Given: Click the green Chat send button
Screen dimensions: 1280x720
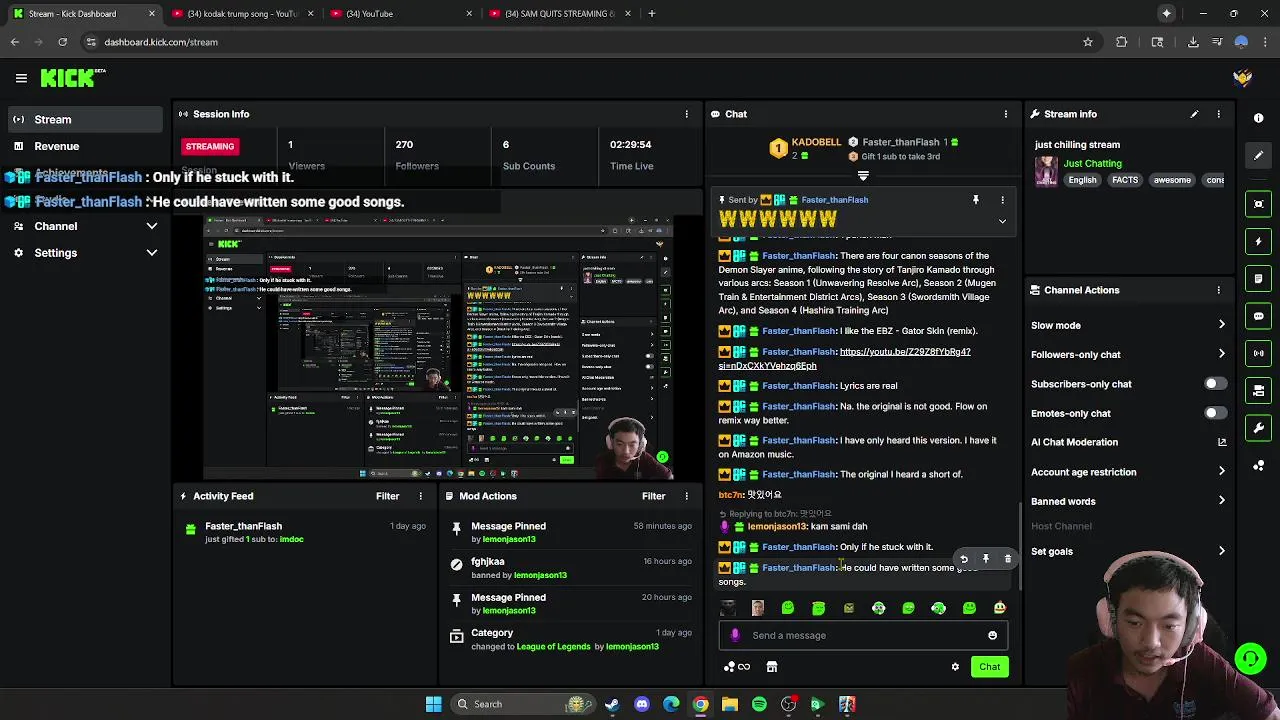Looking at the screenshot, I should pyautogui.click(x=989, y=667).
